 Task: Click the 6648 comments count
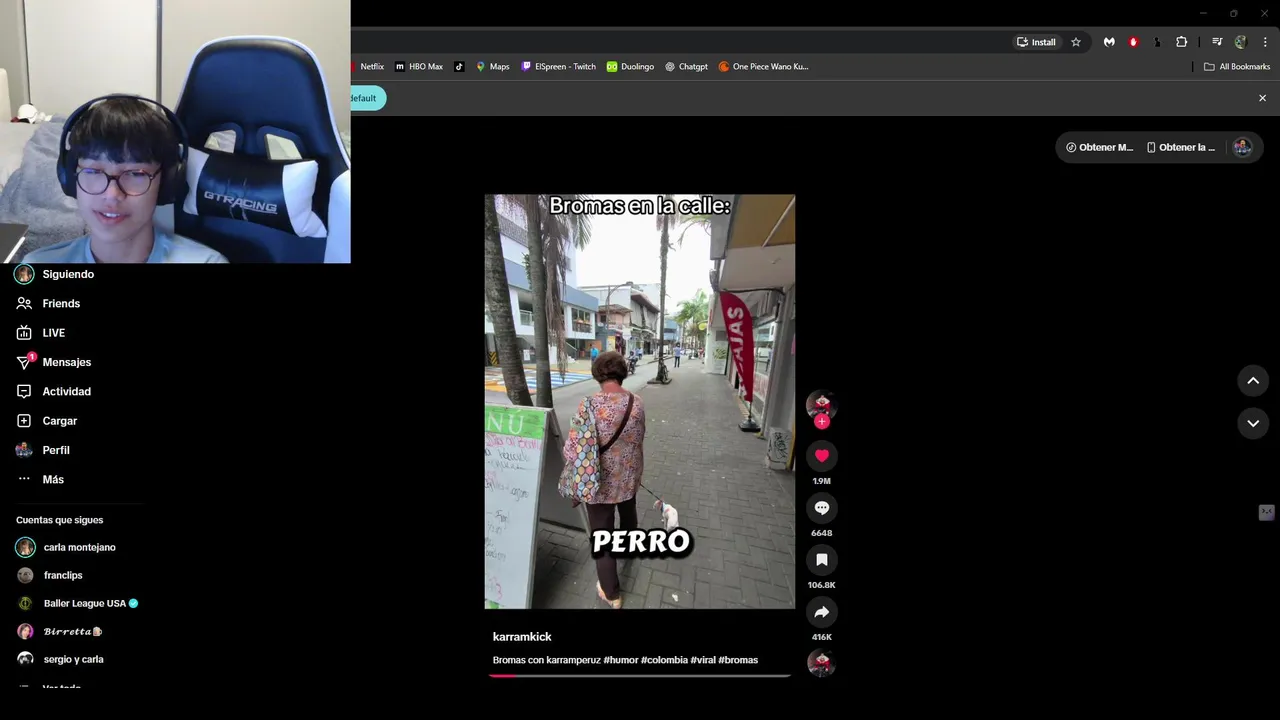(821, 533)
